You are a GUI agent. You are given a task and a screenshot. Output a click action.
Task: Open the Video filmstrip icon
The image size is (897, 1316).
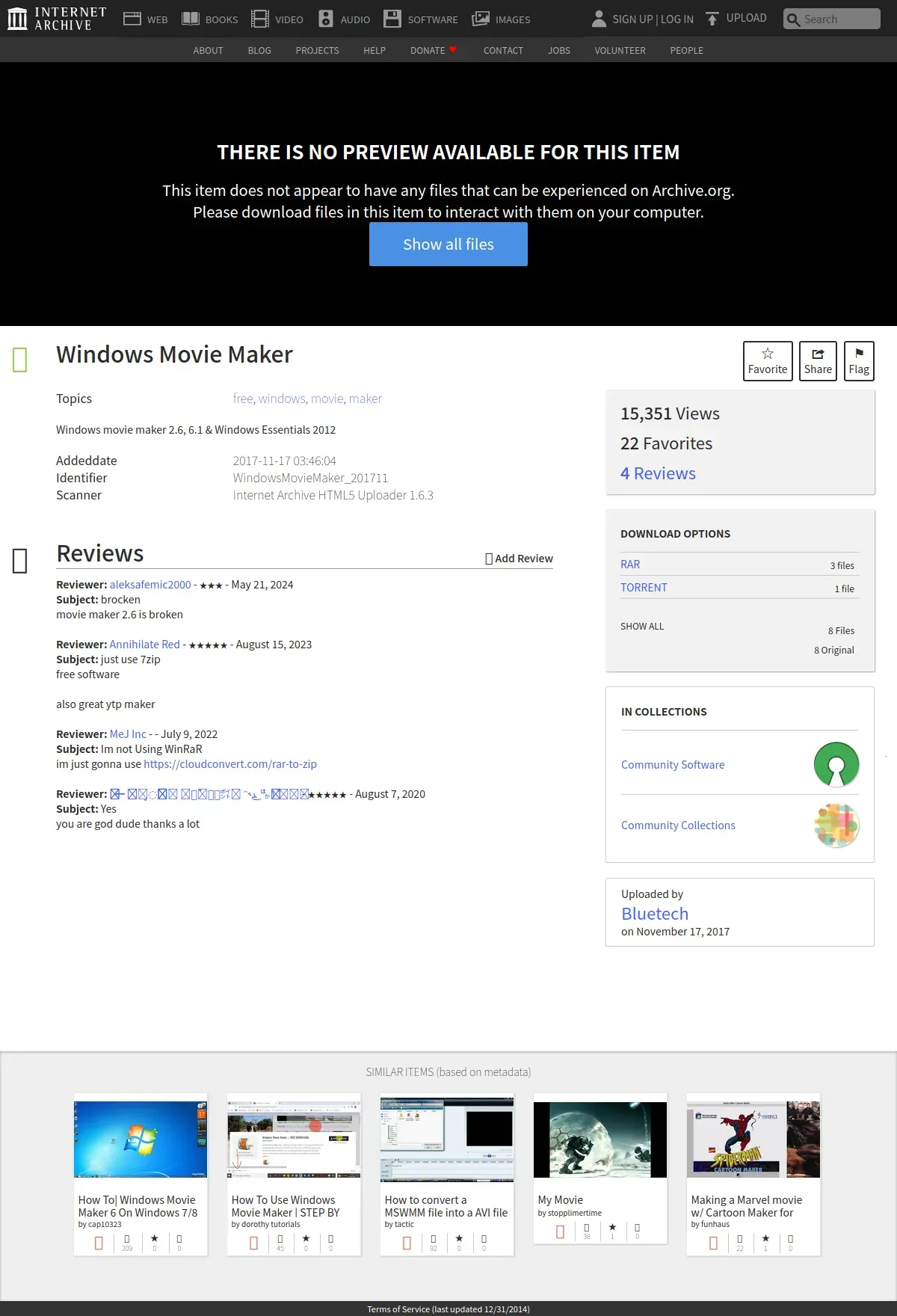pyautogui.click(x=260, y=19)
